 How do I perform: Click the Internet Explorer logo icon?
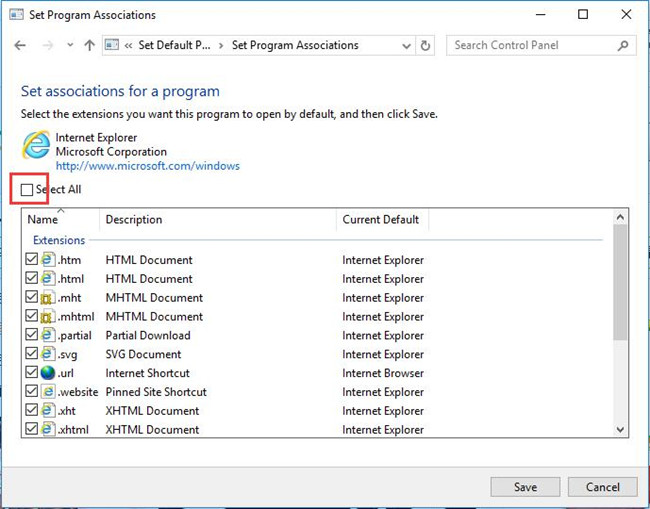click(x=36, y=145)
